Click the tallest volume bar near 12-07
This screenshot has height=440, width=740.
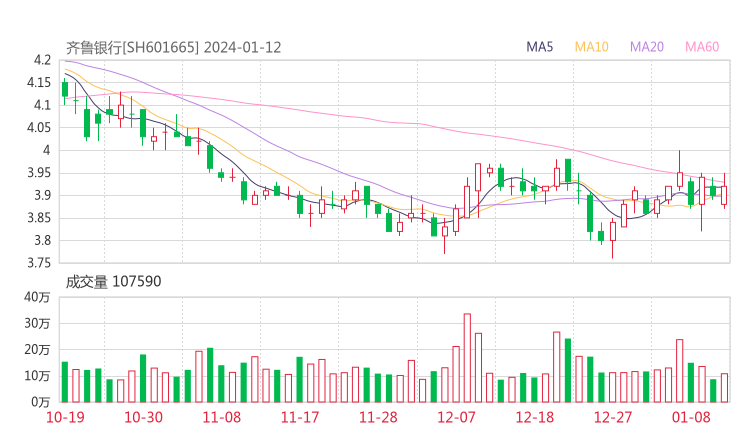[x=467, y=358]
